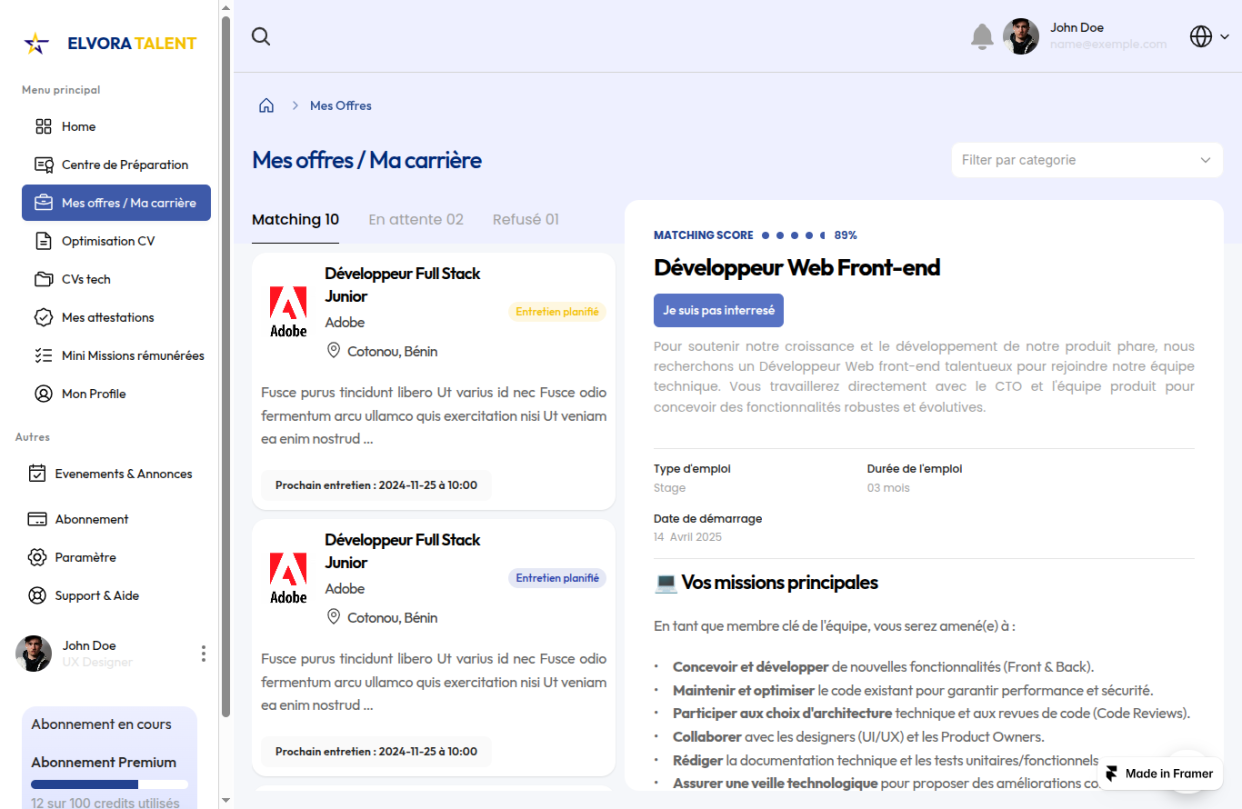Click the home breadcrumb icon
This screenshot has height=809, width=1242.
point(266,106)
